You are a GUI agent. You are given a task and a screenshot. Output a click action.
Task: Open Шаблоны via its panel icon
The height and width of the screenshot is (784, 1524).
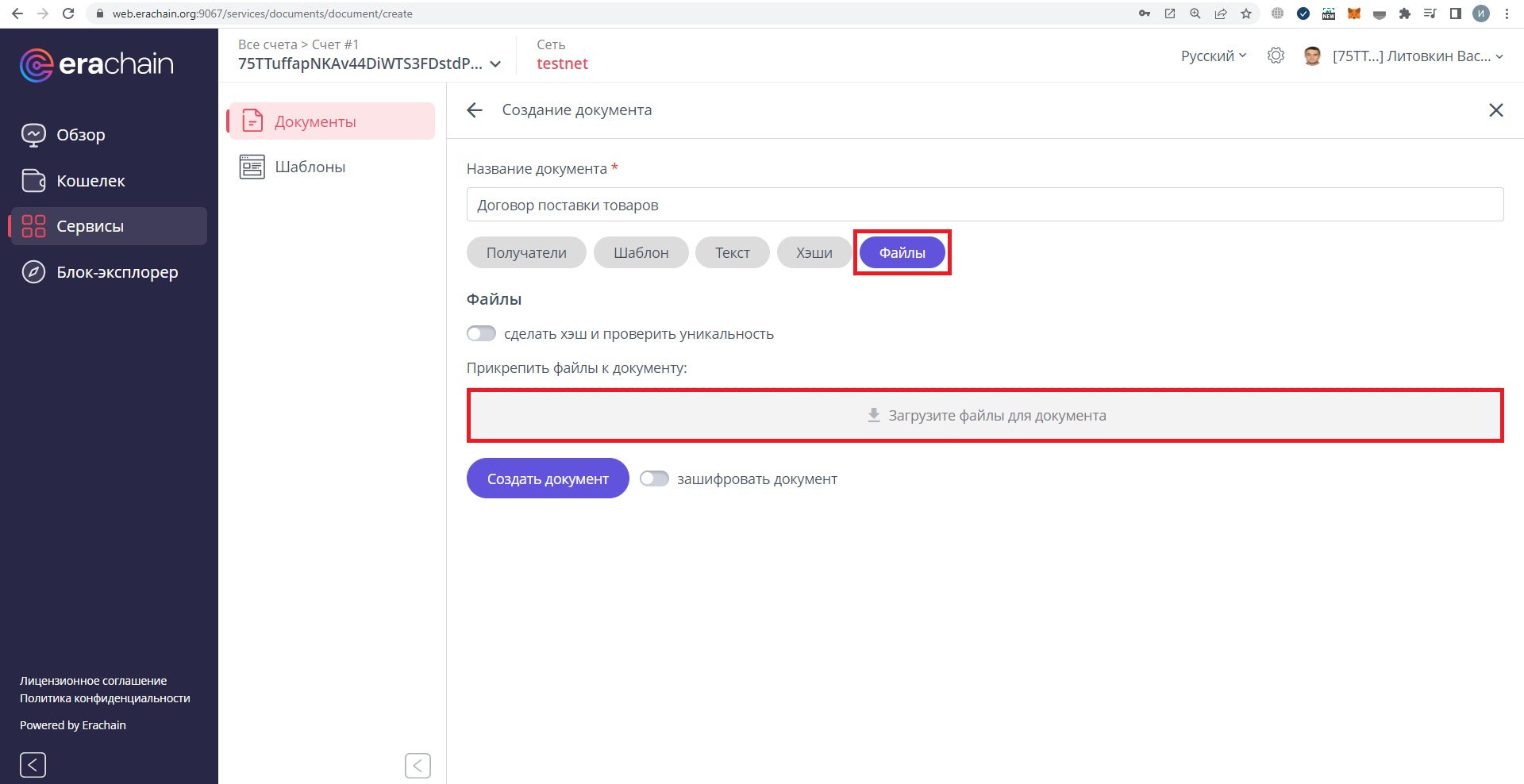pyautogui.click(x=252, y=167)
